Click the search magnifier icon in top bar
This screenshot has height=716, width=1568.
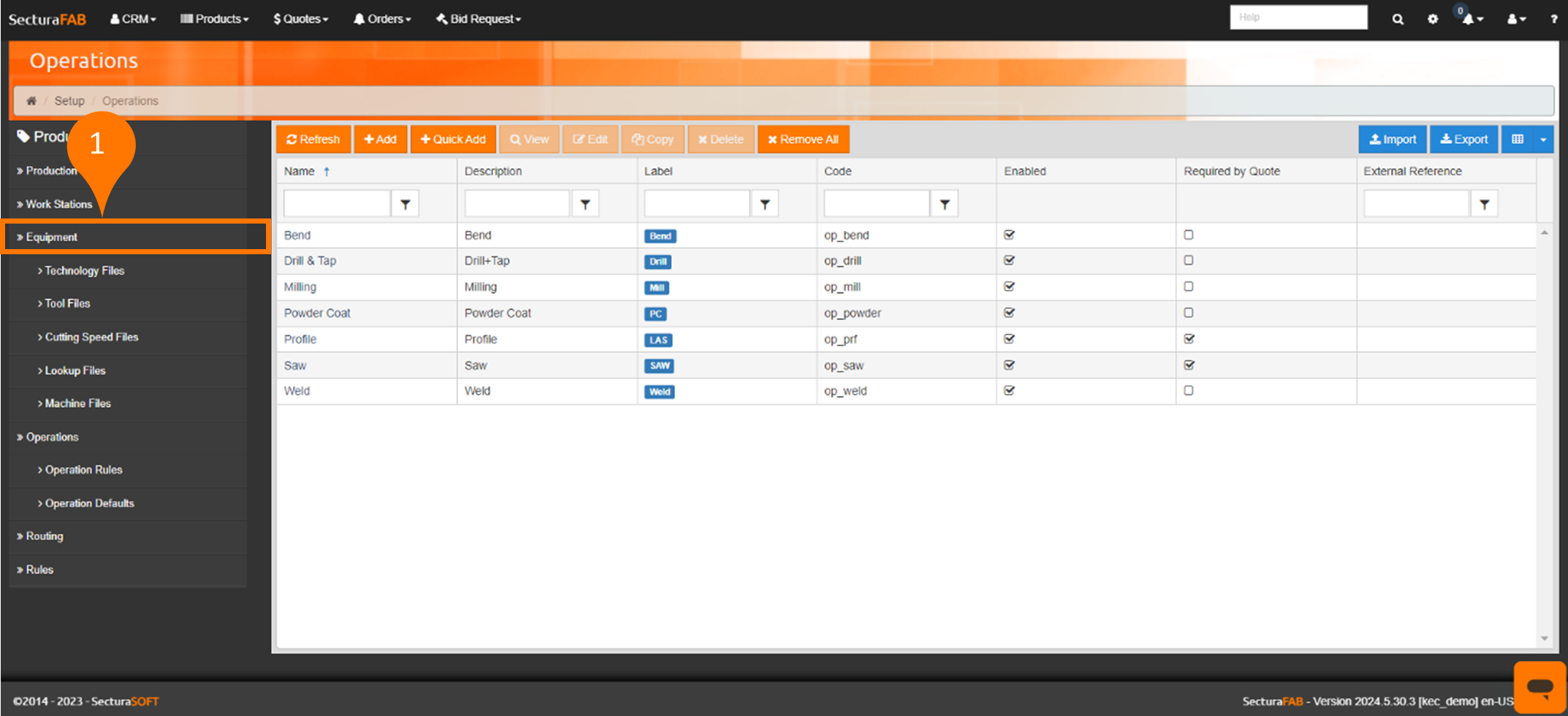[x=1397, y=19]
